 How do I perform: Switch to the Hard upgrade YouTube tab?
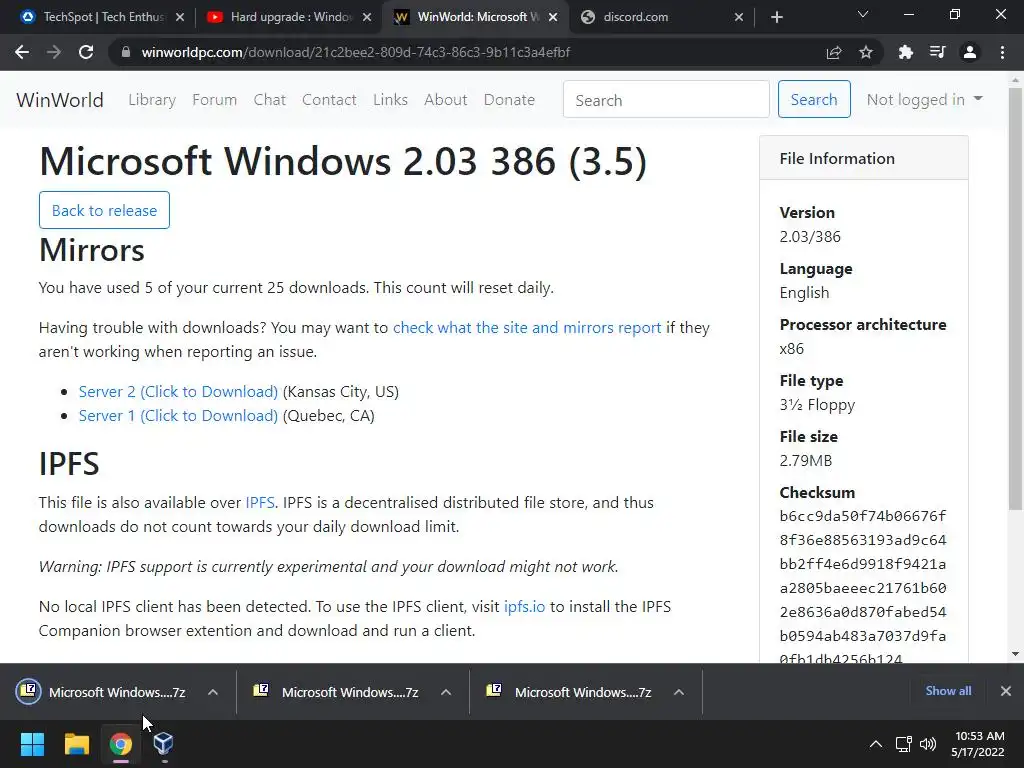[289, 17]
